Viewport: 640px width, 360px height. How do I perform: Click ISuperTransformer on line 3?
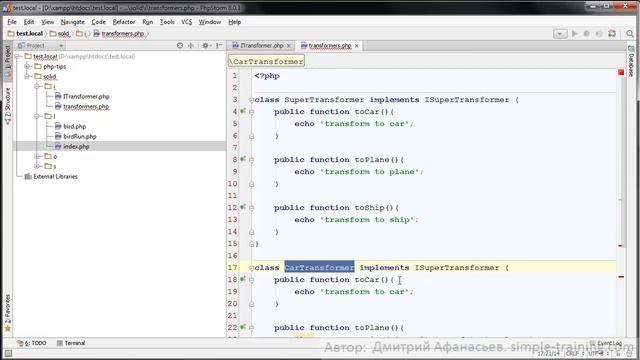[x=467, y=100]
